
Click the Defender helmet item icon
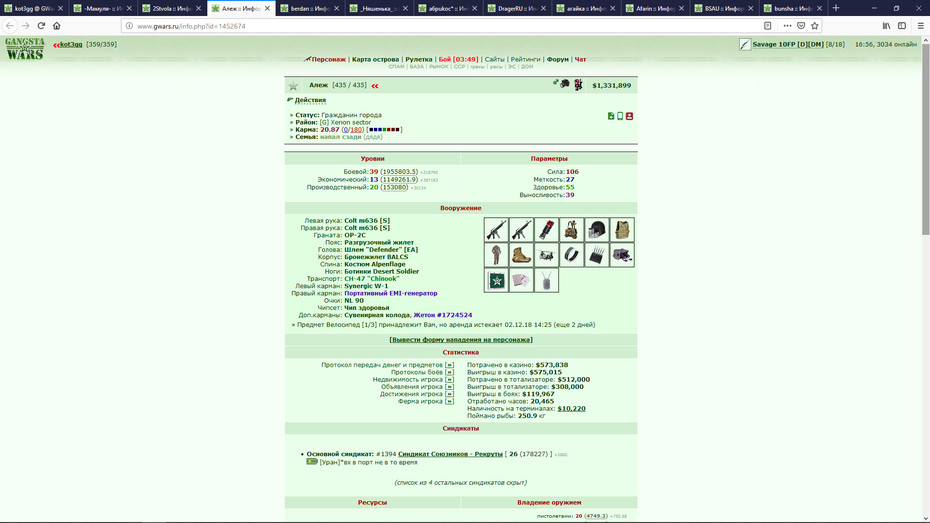pos(597,230)
